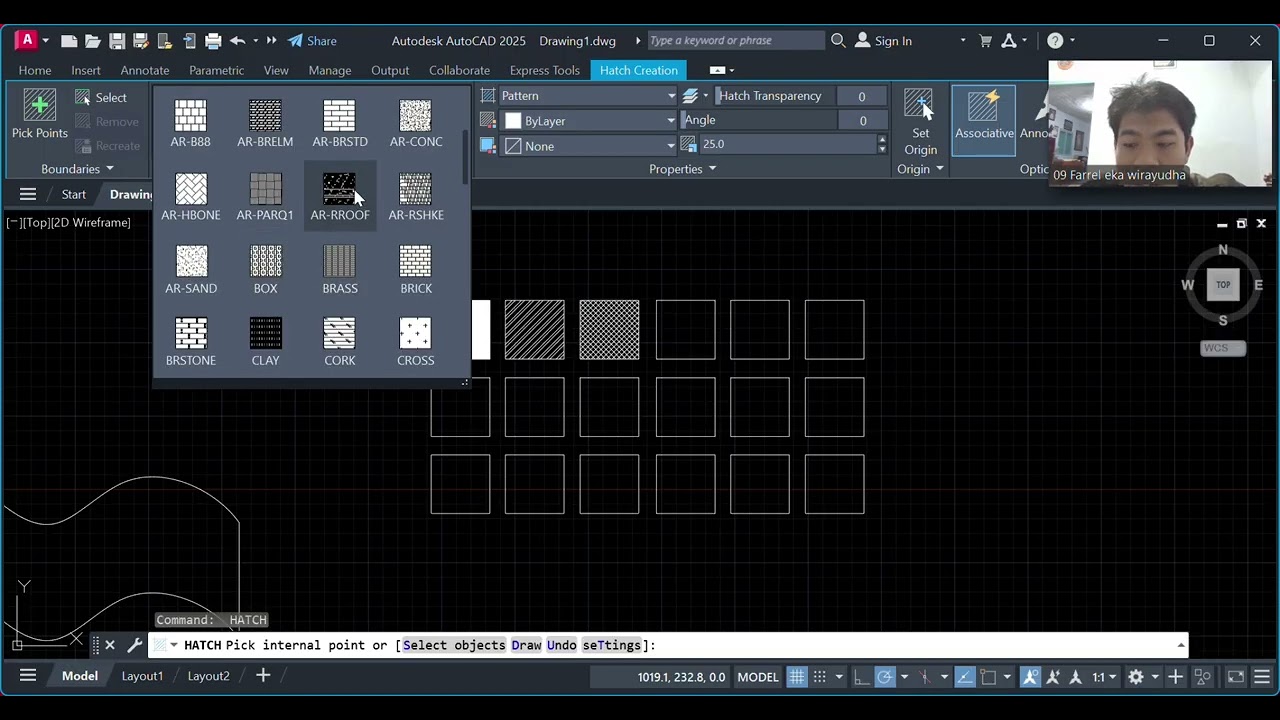The height and width of the screenshot is (720, 1280).
Task: Pick the CORK hatch pattern
Action: pyautogui.click(x=340, y=342)
